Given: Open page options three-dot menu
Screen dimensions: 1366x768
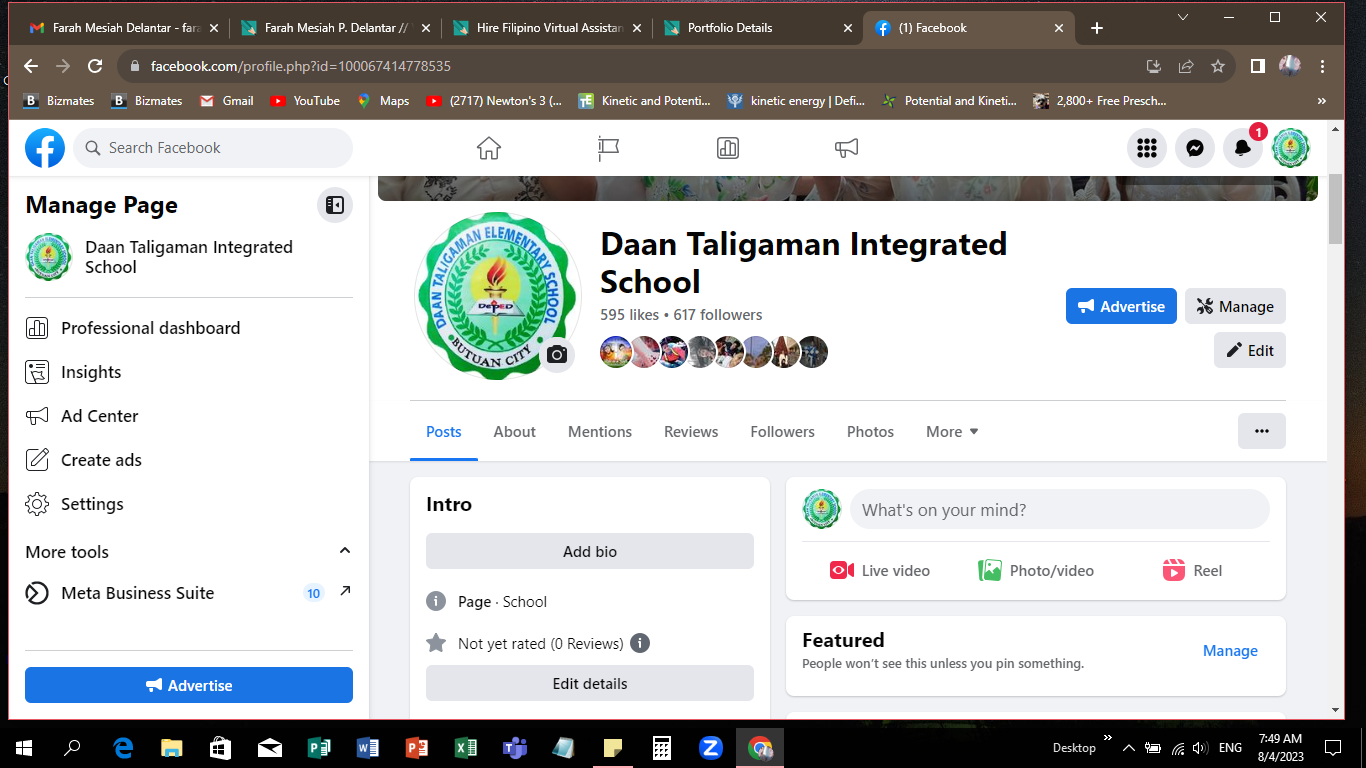Looking at the screenshot, I should click(1262, 431).
